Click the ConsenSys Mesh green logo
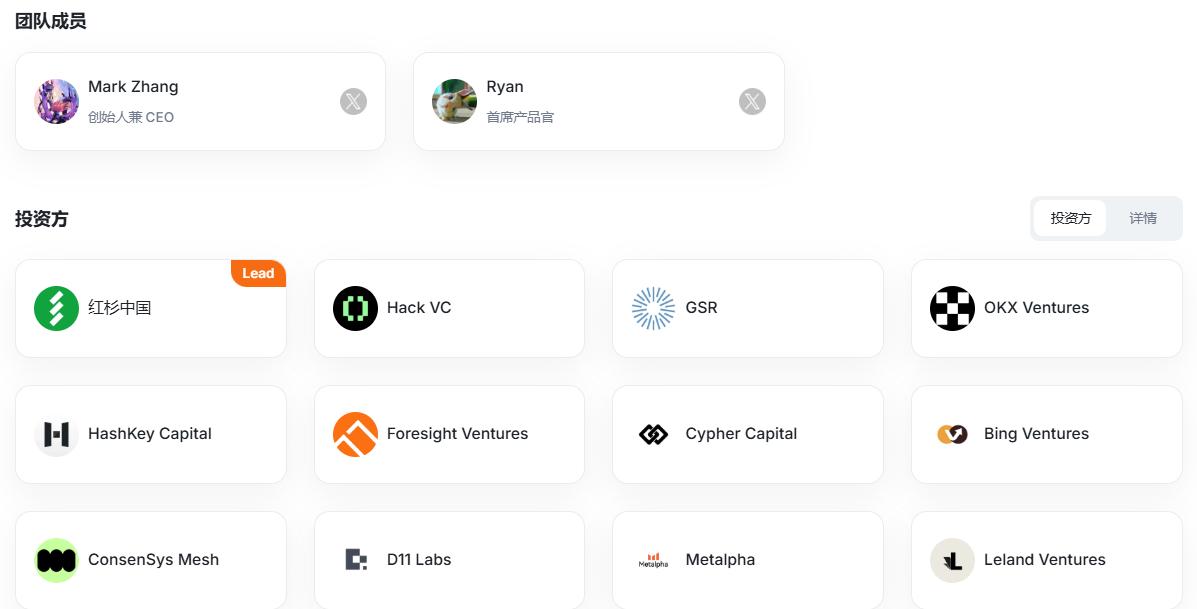Viewport: 1197px width, 609px height. point(56,560)
